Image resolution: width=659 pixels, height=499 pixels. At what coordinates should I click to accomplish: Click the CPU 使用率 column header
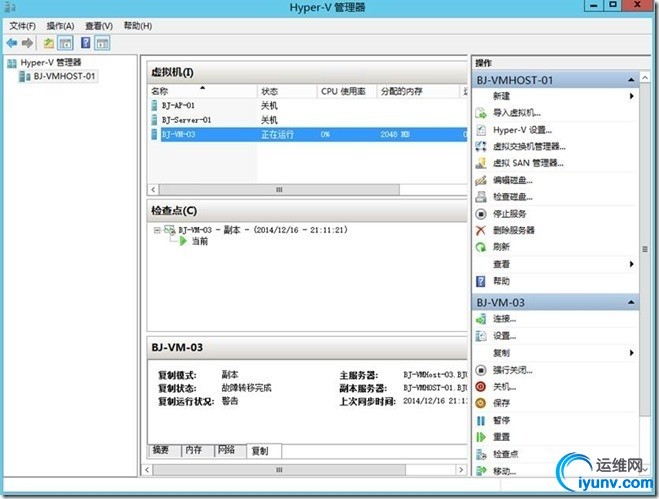346,91
